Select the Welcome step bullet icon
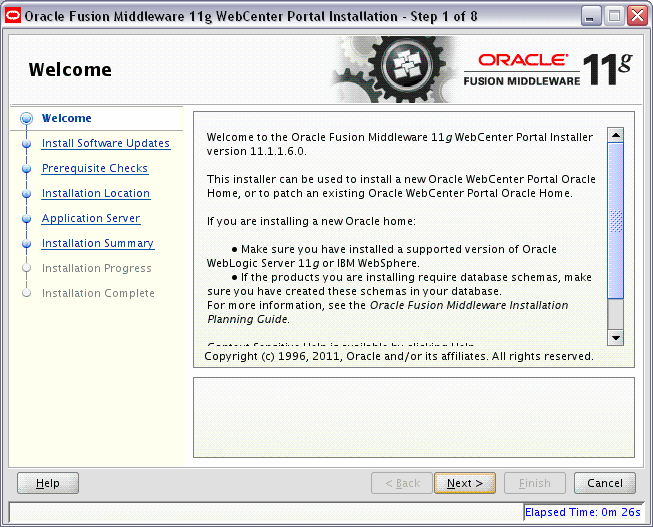 [x=27, y=118]
